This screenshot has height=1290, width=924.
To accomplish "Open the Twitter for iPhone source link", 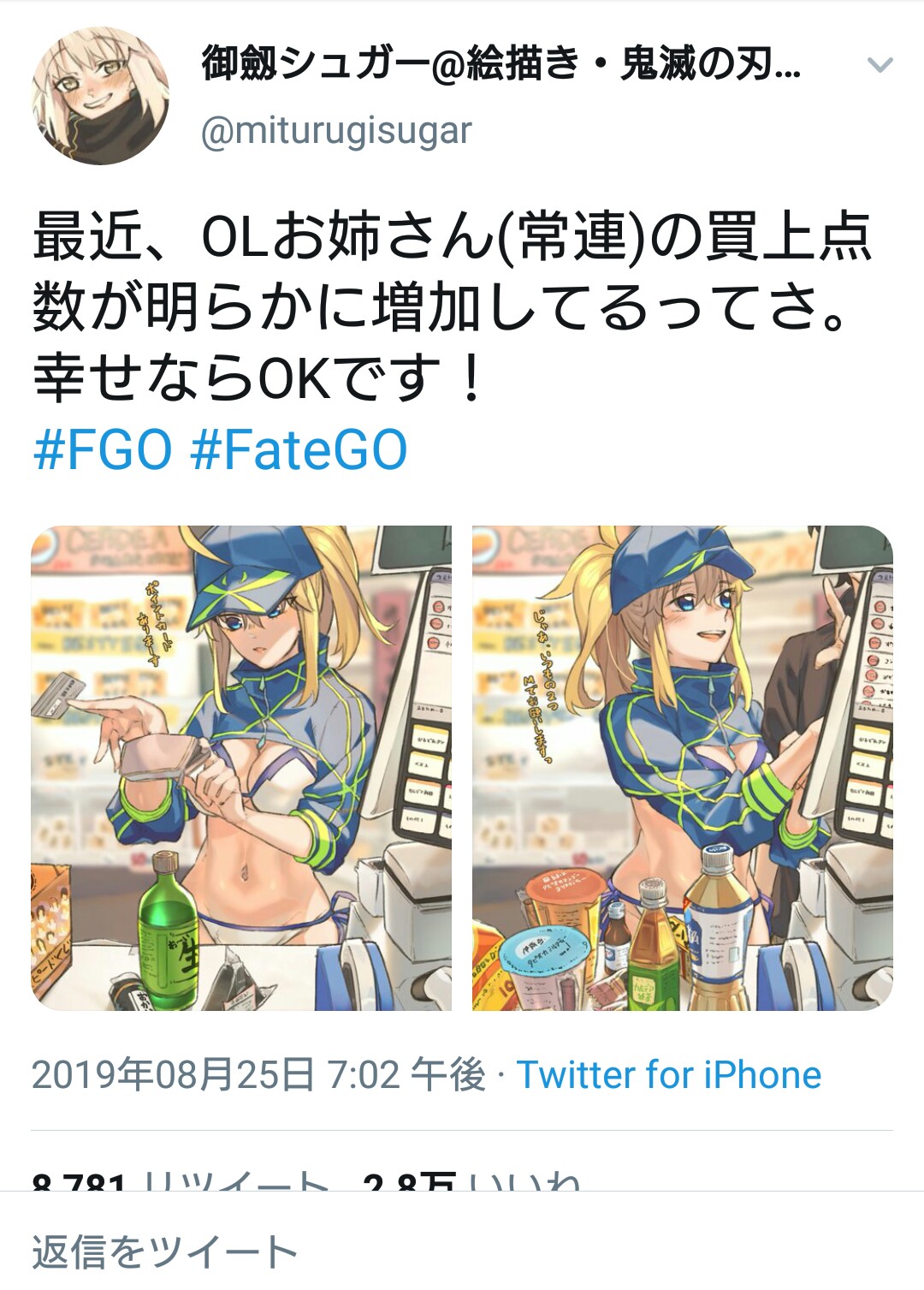I will [x=669, y=1075].
